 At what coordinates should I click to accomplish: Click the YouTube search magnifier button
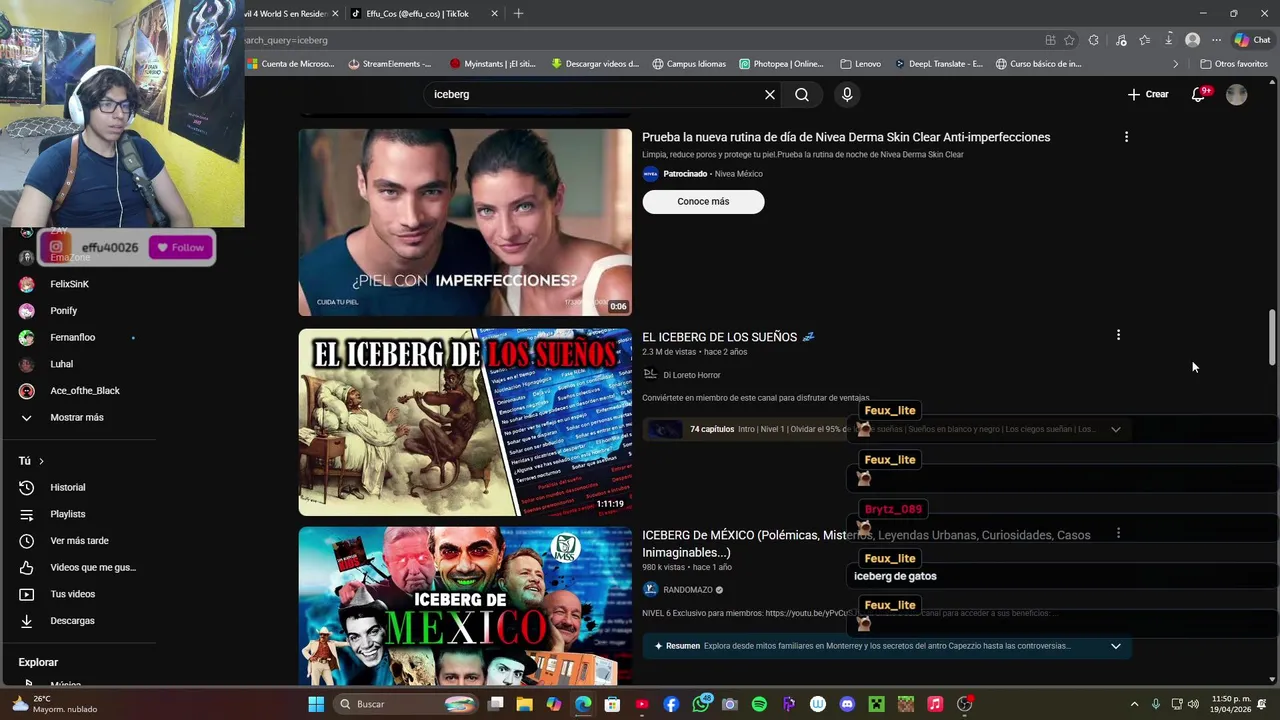(x=802, y=94)
